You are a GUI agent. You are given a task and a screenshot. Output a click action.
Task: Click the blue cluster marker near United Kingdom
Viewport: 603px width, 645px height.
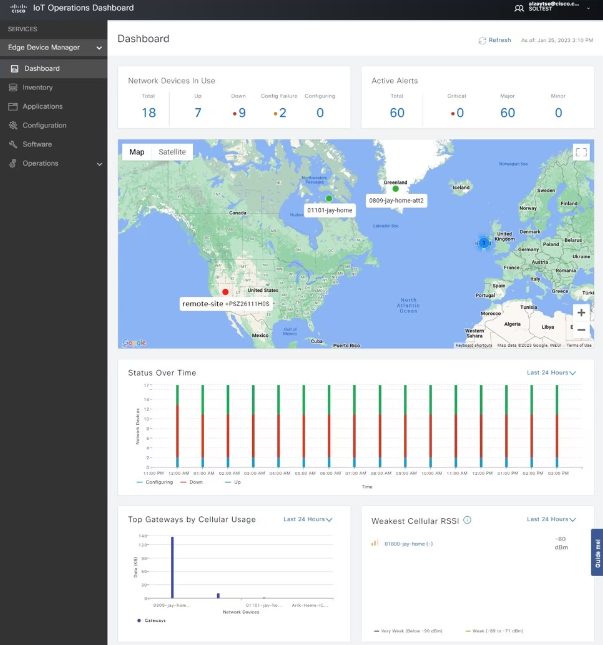(484, 243)
